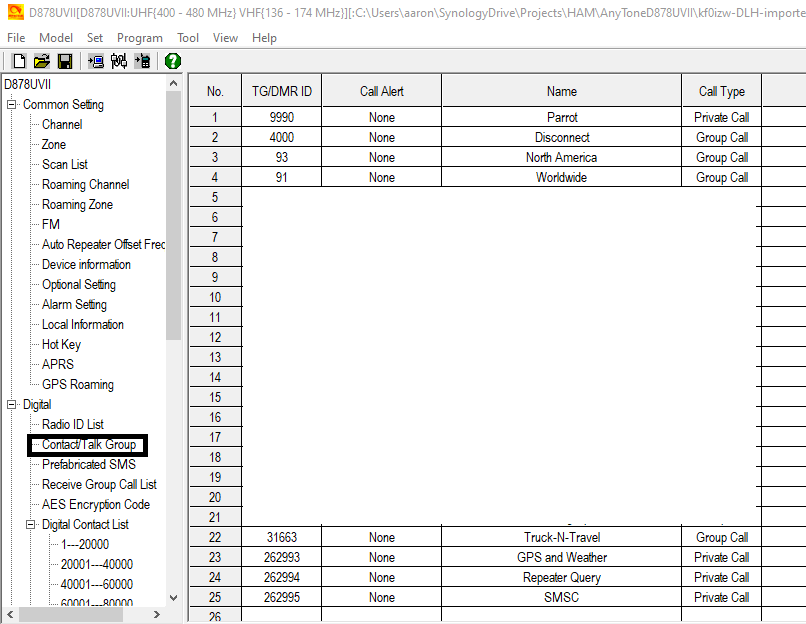This screenshot has width=806, height=624.
Task: Click the green help question mark icon
Action: 173,61
